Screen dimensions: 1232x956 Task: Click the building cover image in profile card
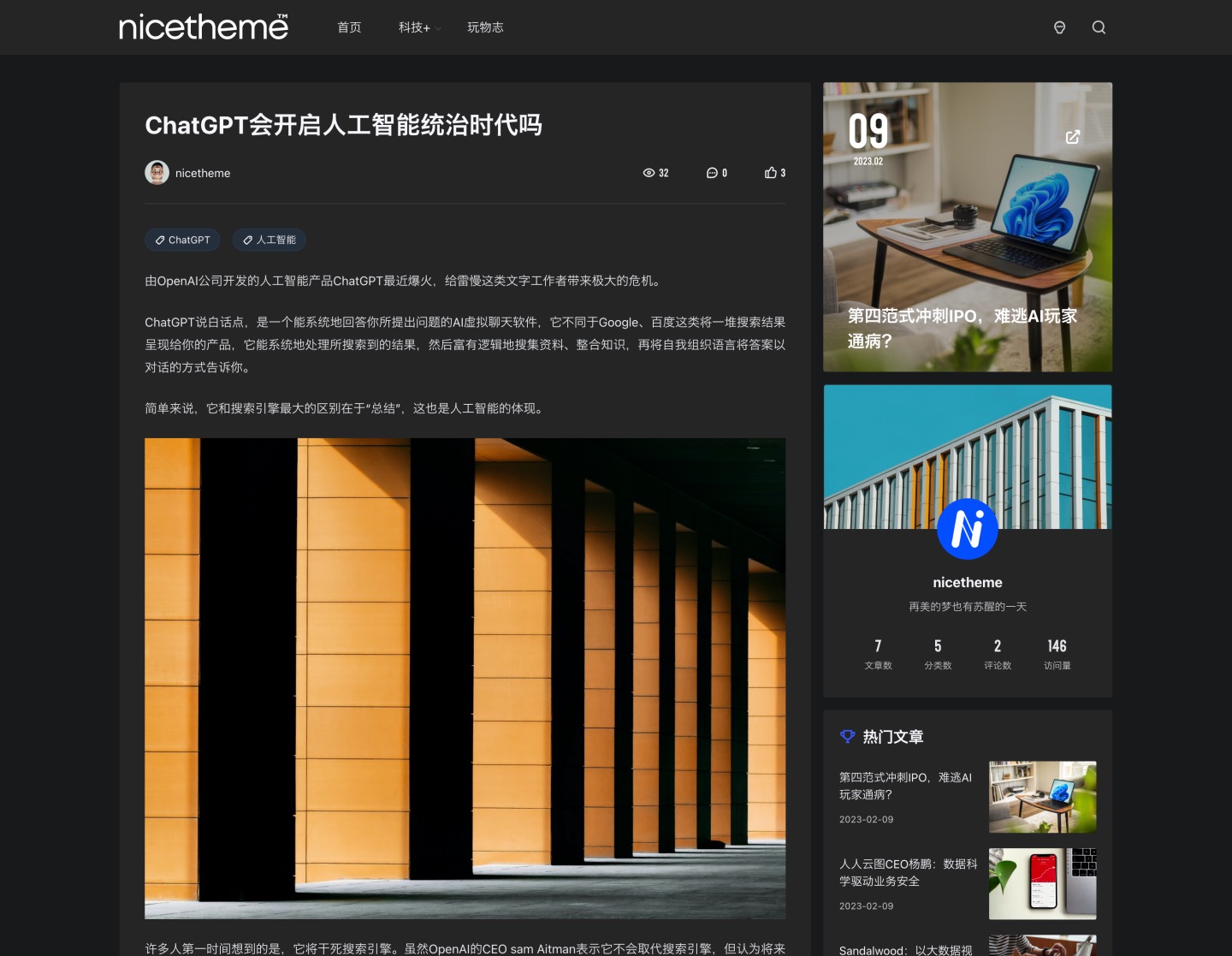968,456
